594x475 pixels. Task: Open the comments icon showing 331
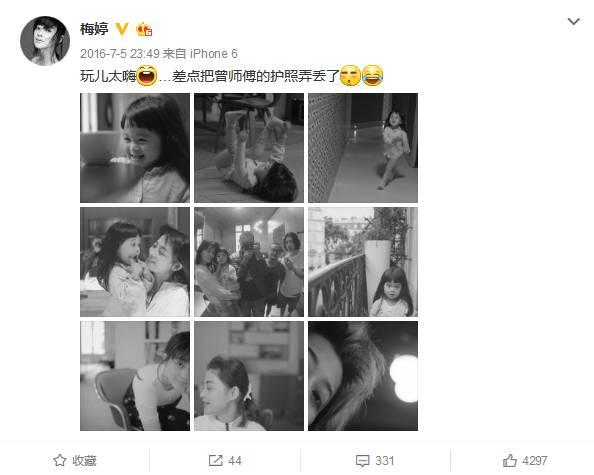point(362,461)
